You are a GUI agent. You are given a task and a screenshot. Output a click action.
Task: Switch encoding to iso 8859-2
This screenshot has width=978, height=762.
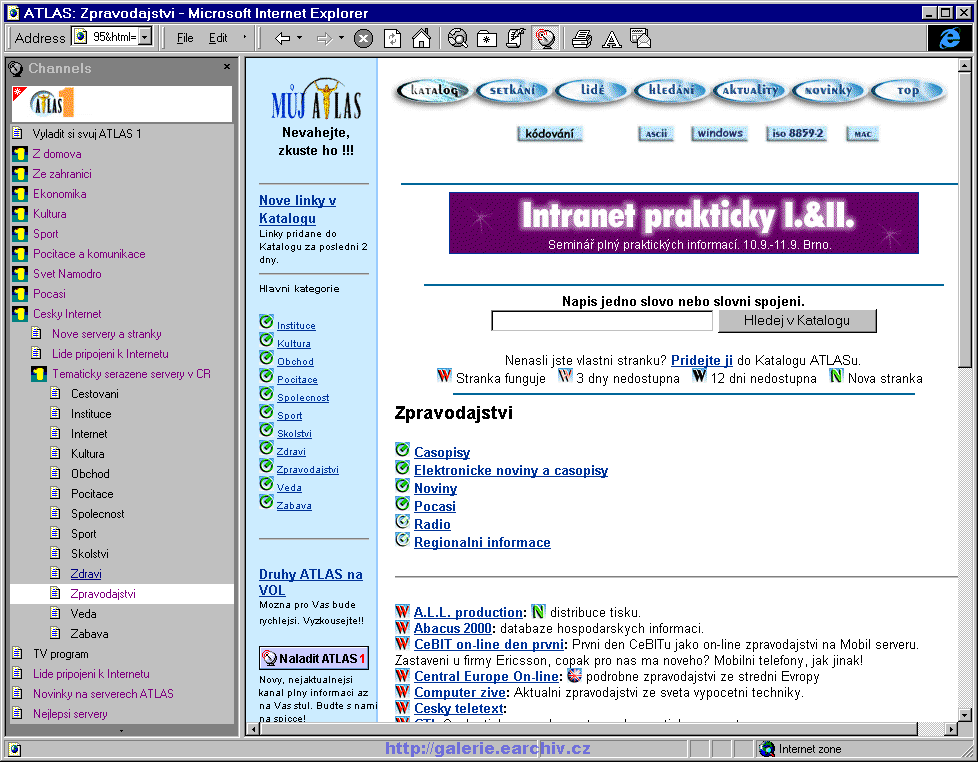pyautogui.click(x=797, y=133)
